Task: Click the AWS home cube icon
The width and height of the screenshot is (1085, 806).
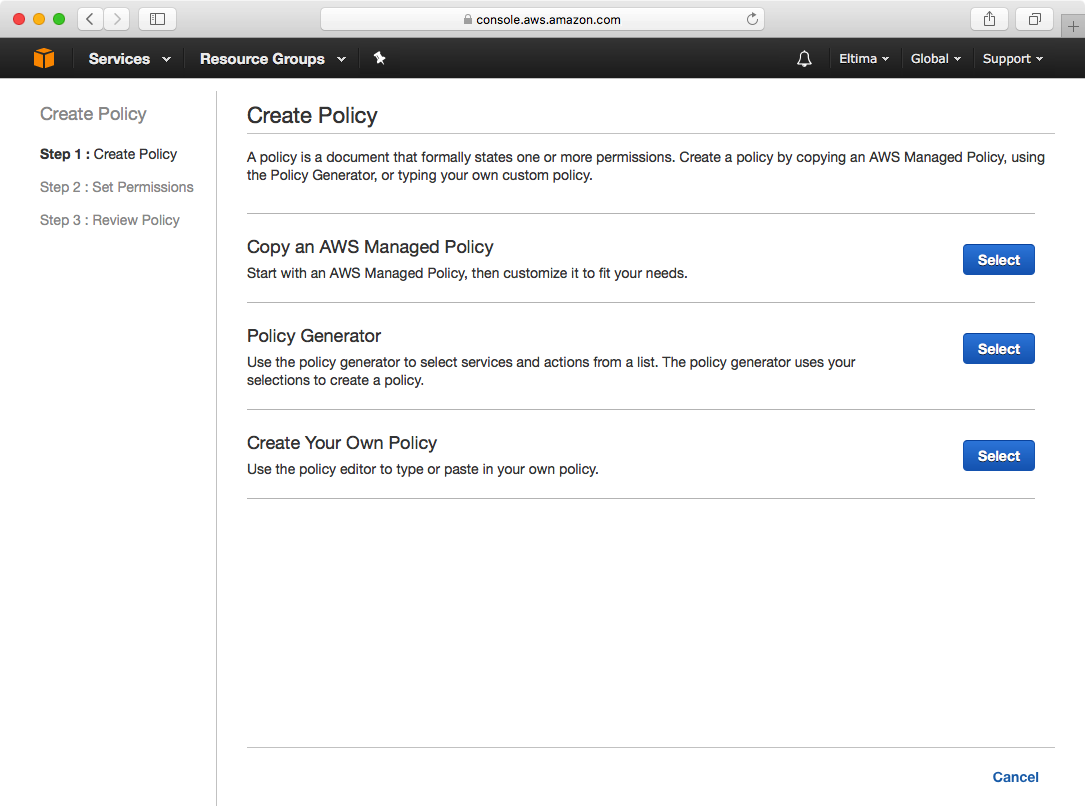Action: point(44,58)
